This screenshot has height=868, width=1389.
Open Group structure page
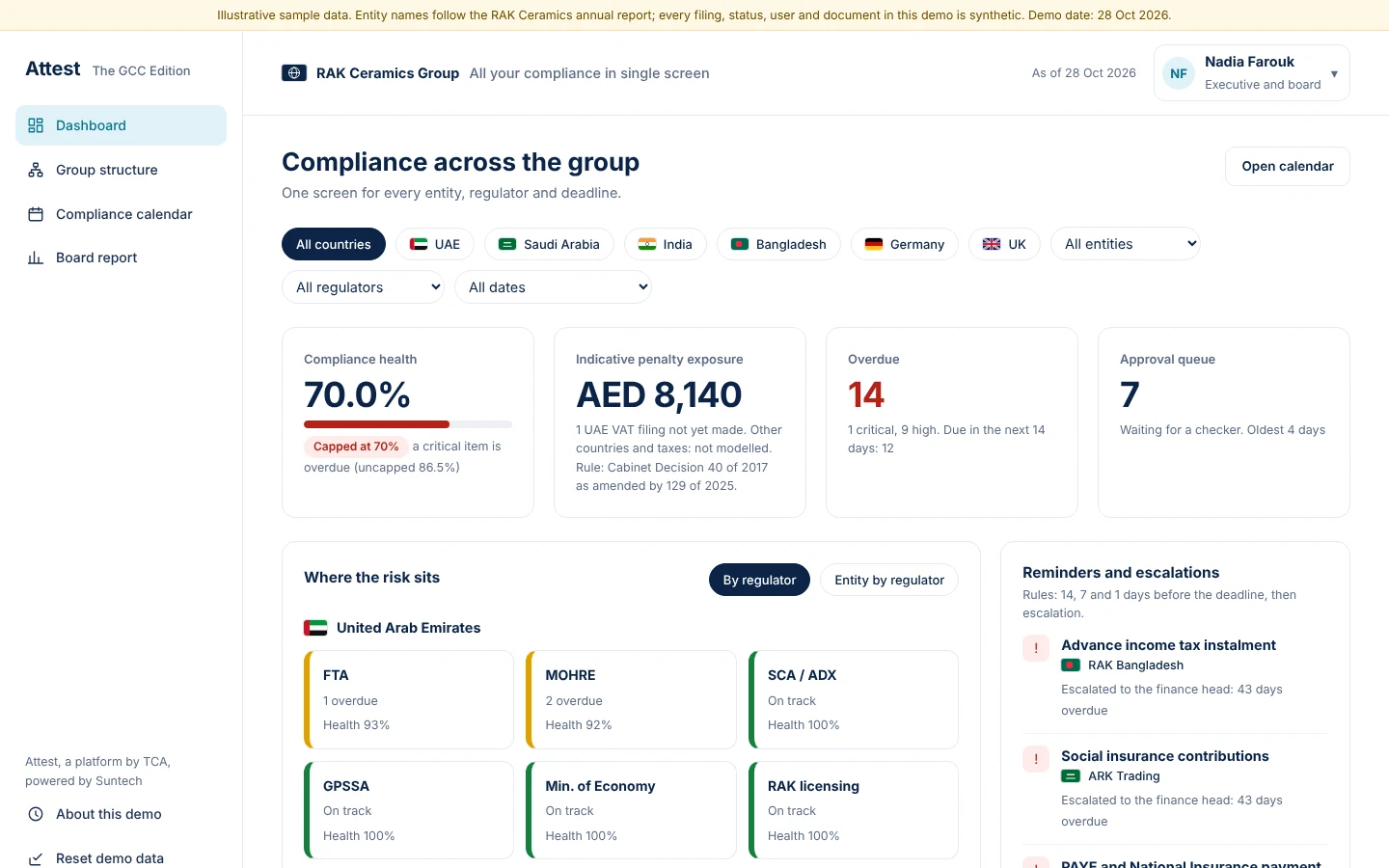pos(121,170)
